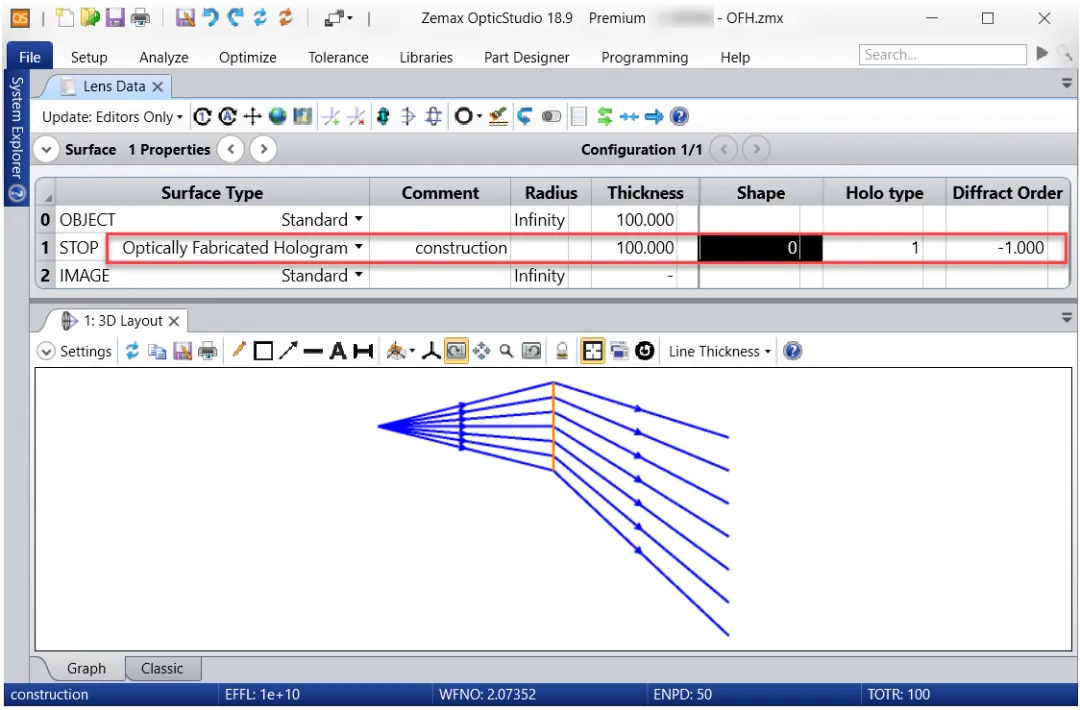Click the globe icon in Lens Data toolbar

(277, 117)
